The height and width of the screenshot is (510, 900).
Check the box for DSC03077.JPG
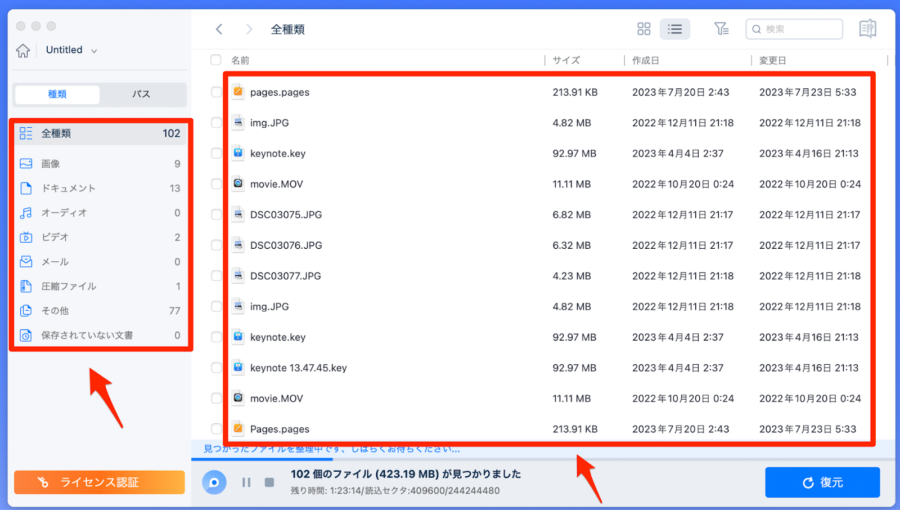216,276
